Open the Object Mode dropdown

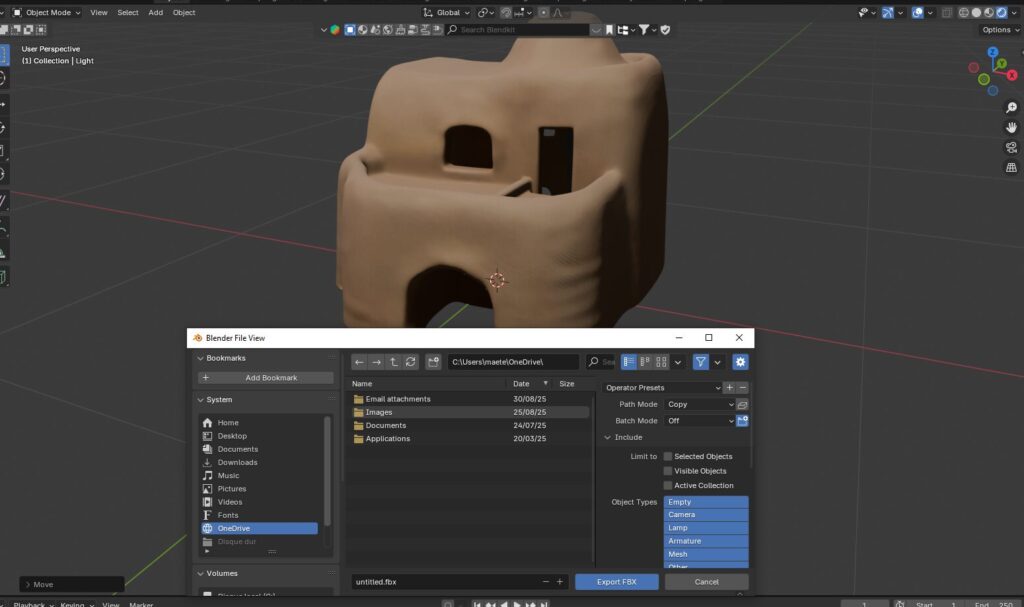tap(46, 12)
